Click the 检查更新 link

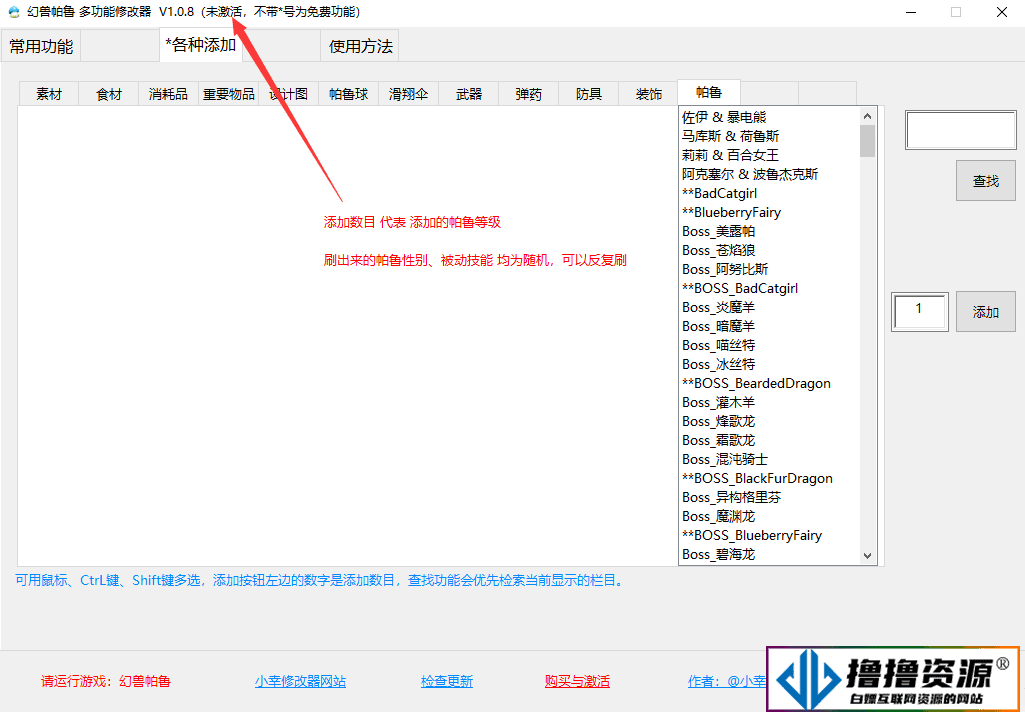tap(446, 681)
